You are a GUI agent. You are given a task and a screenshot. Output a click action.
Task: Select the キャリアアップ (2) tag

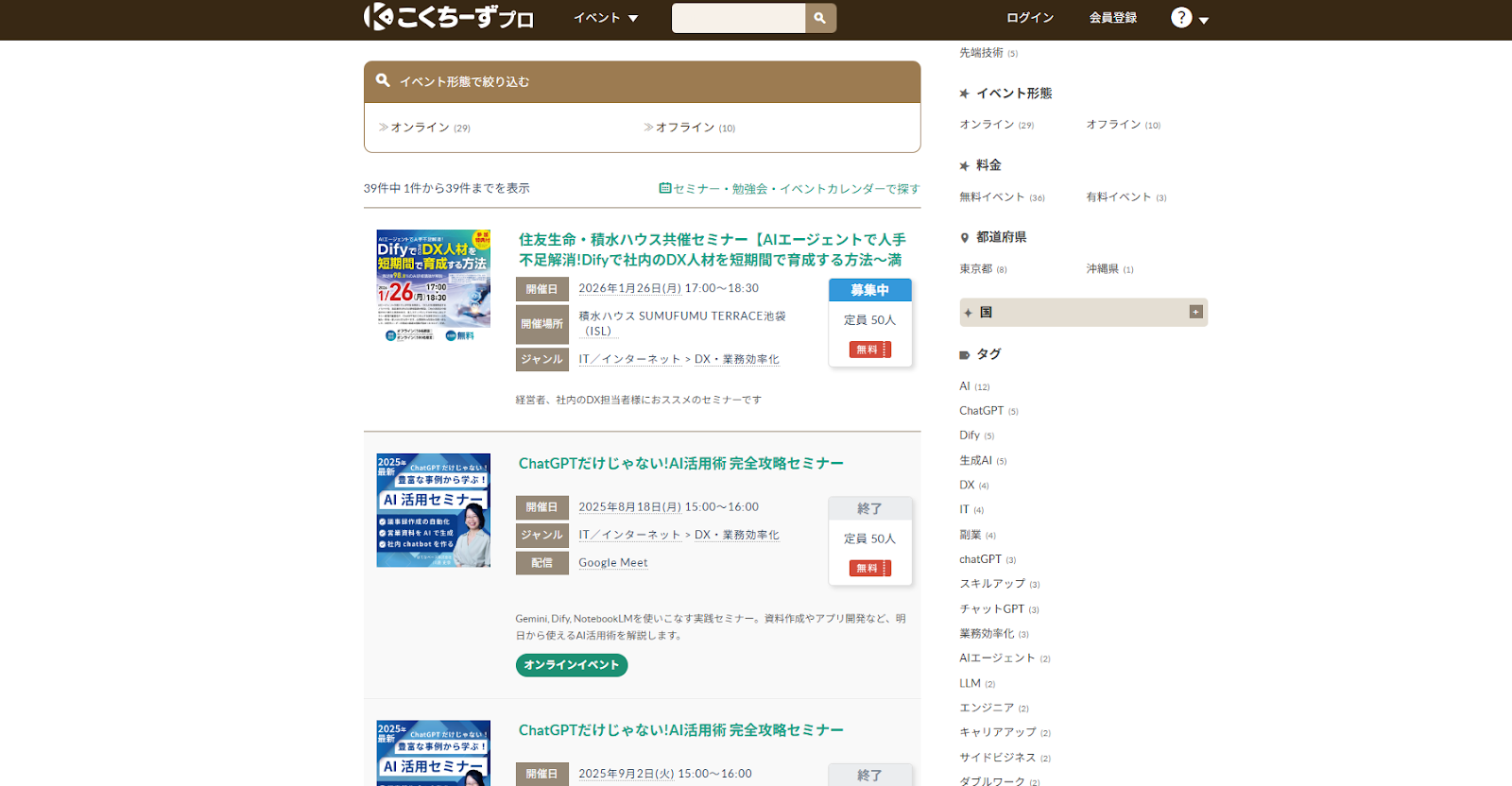(x=1005, y=732)
